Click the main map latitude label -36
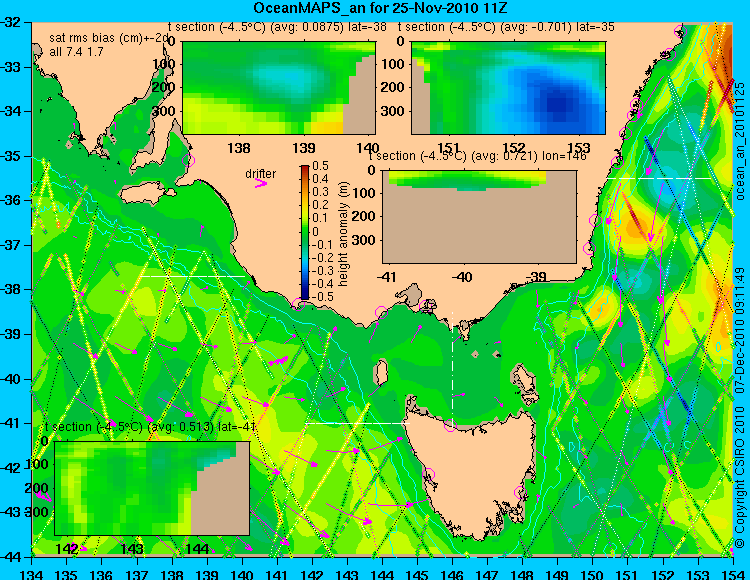The height and width of the screenshot is (580, 750). click(x=10, y=200)
